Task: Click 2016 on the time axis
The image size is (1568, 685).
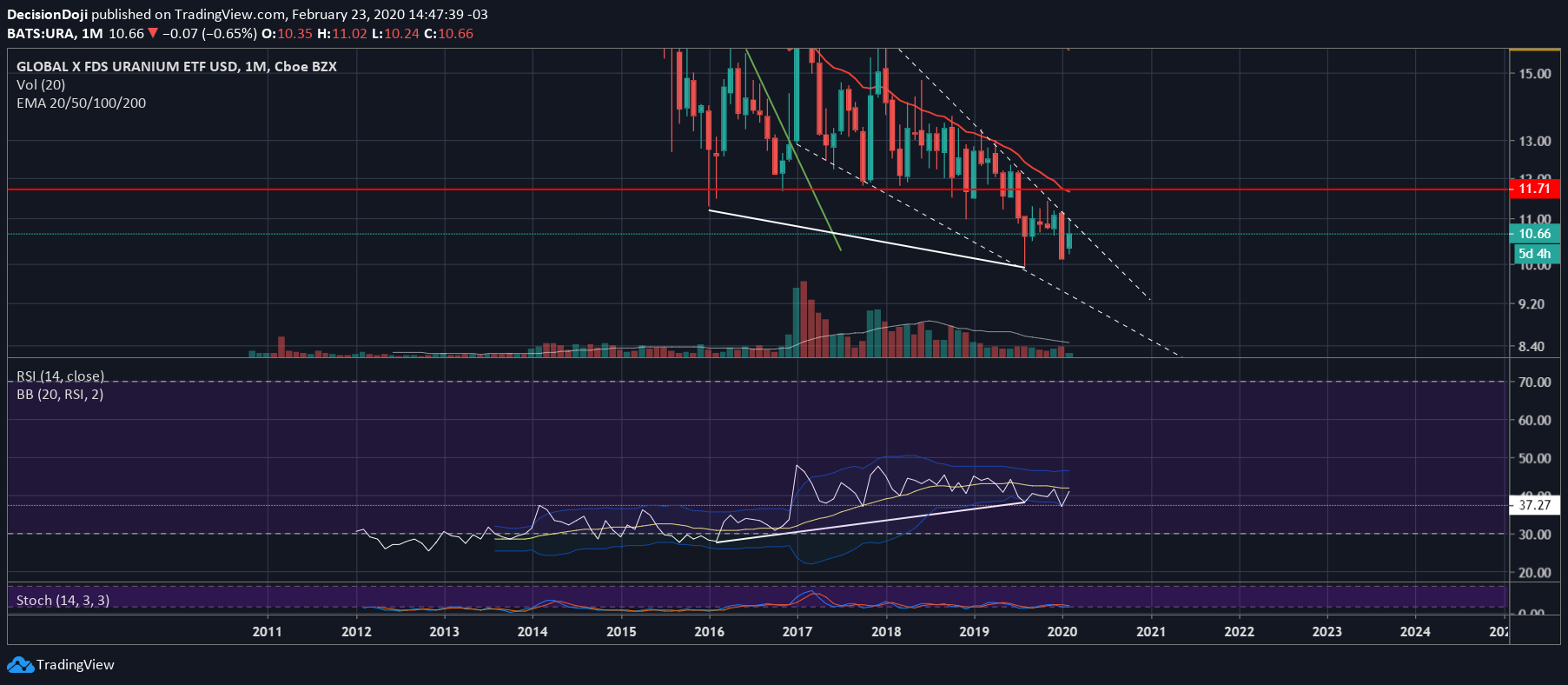Action: [710, 631]
